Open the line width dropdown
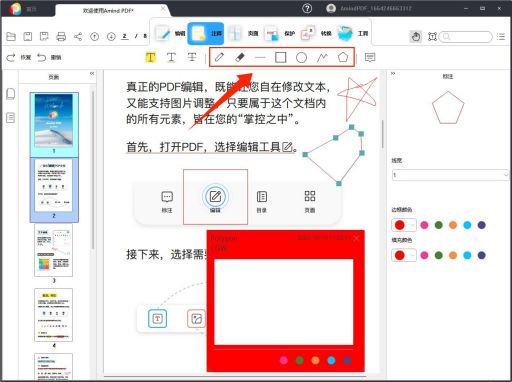The width and height of the screenshot is (512, 382). click(450, 175)
